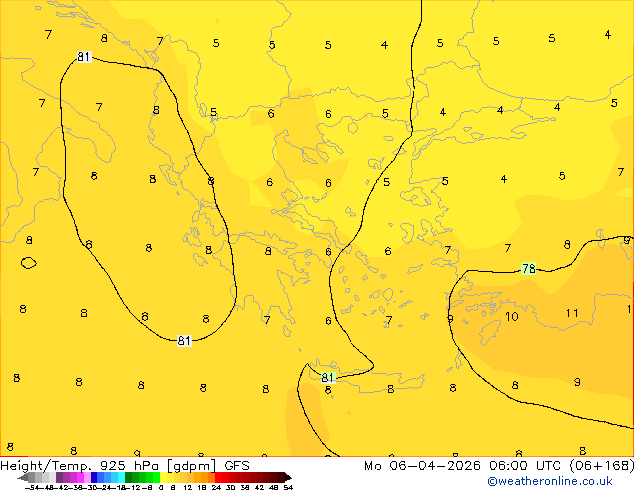Click the green-shaded '81' label near Crete
The width and height of the screenshot is (634, 490).
click(328, 378)
